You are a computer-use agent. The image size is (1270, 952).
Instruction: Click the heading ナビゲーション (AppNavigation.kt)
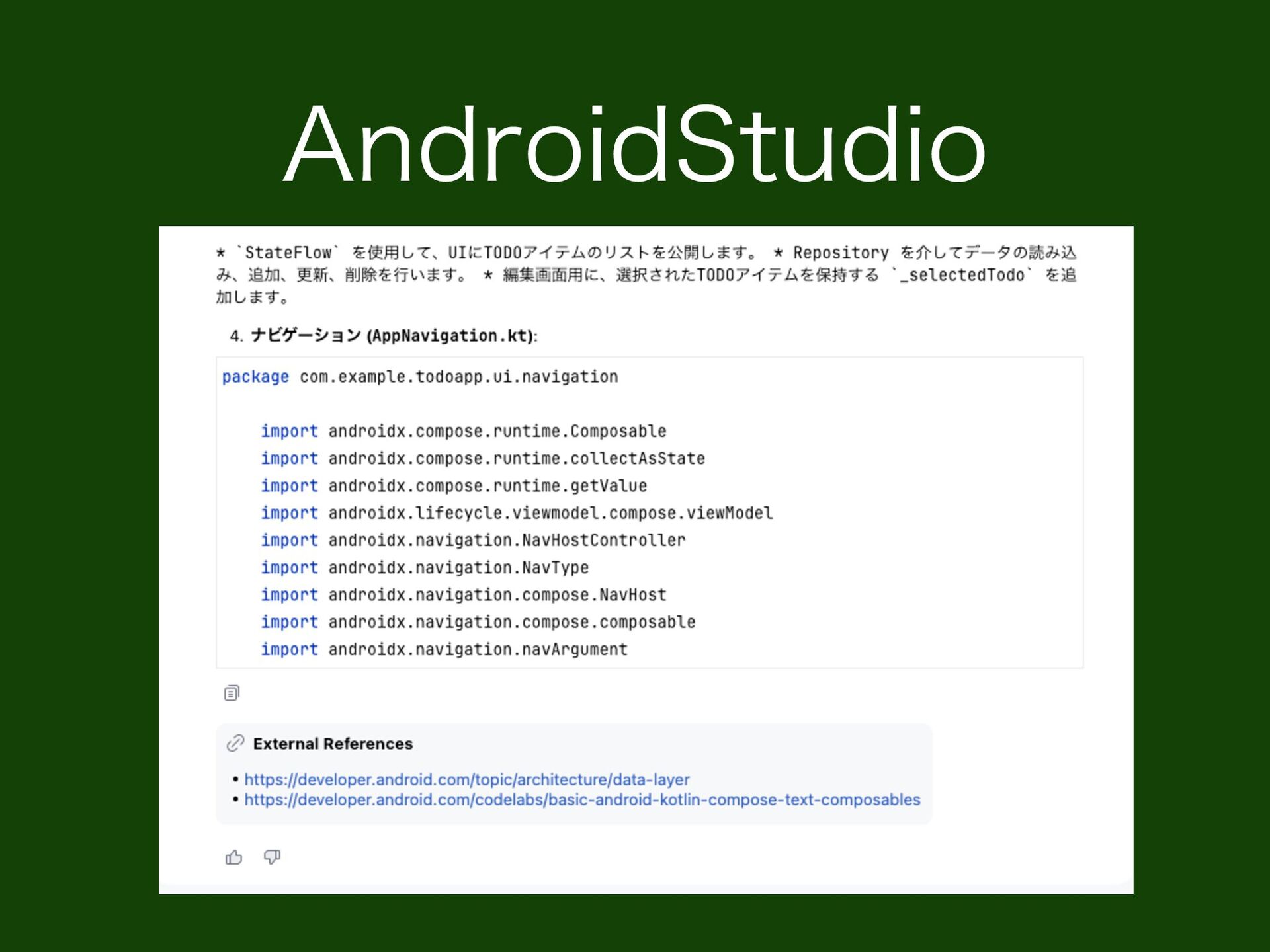(394, 335)
